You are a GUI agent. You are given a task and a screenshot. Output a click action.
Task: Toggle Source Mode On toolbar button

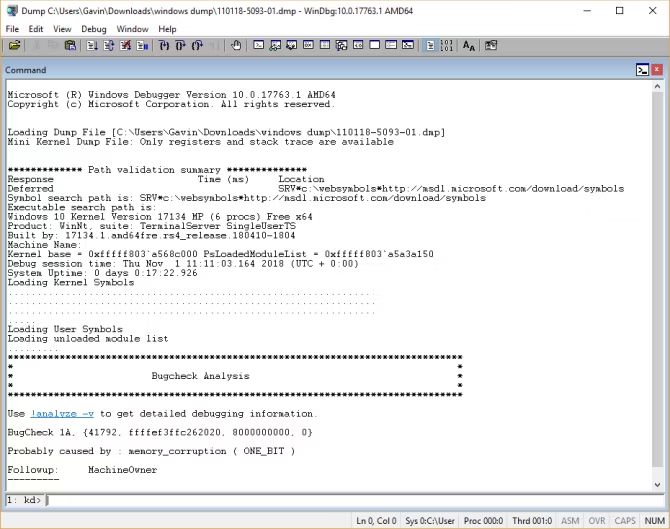[x=430, y=45]
